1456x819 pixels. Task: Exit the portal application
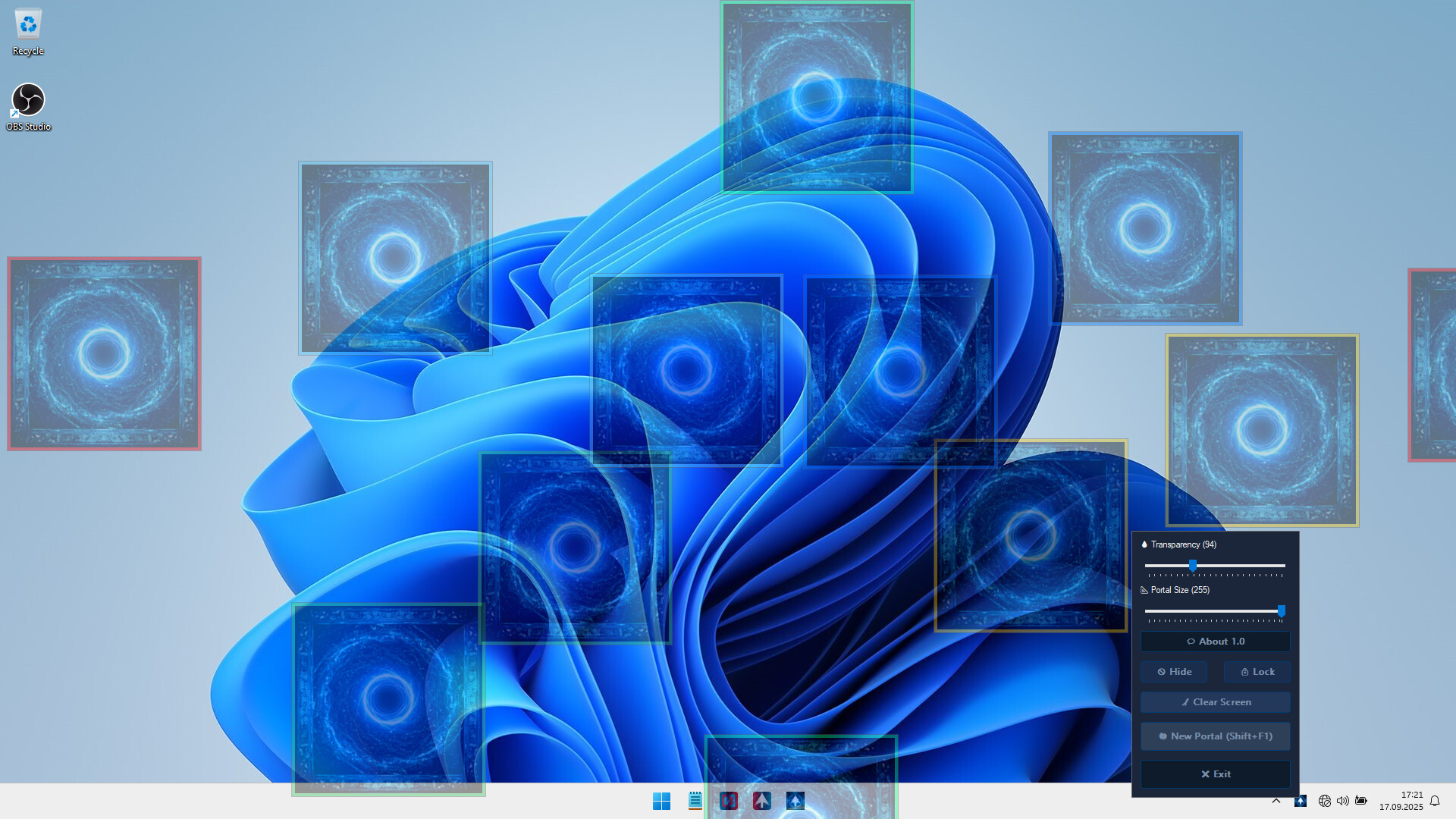[x=1215, y=773]
